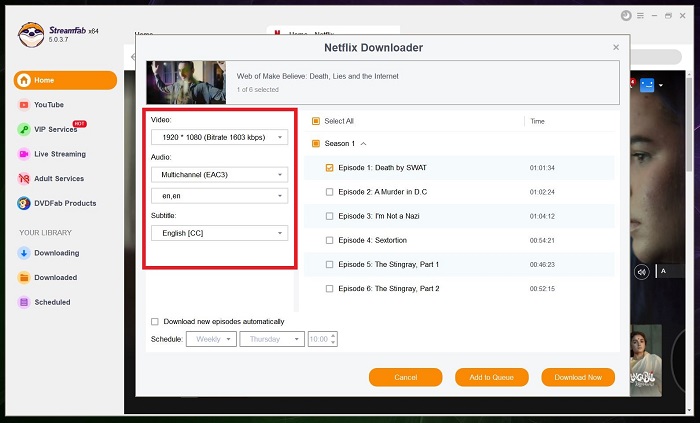The image size is (700, 423).
Task: Toggle the Select All checkbox
Action: pos(316,121)
